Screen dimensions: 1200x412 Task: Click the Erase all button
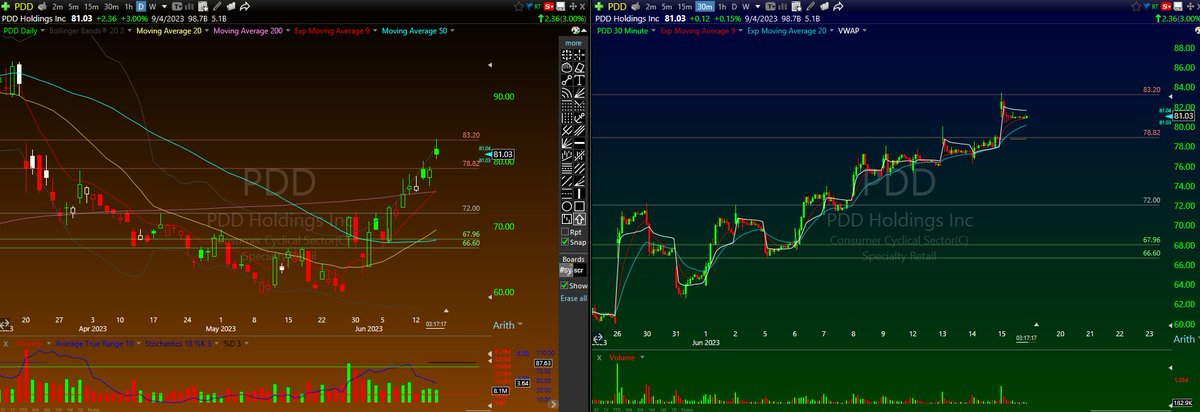[574, 299]
